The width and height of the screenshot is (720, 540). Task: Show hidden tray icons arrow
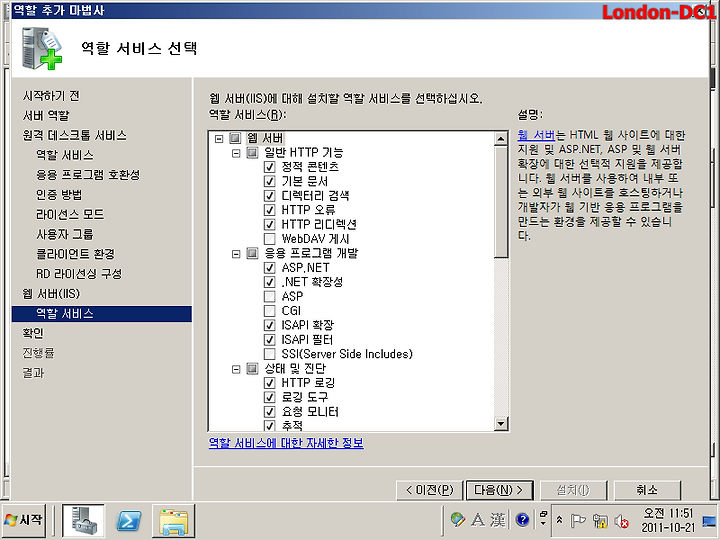[559, 520]
